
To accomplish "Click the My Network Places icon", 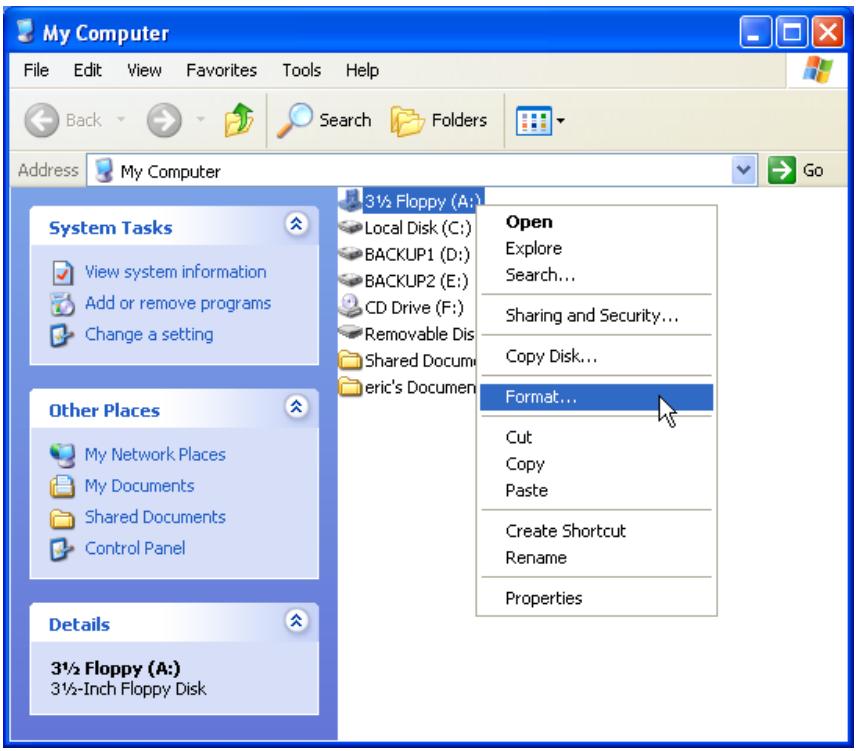I will coord(63,455).
